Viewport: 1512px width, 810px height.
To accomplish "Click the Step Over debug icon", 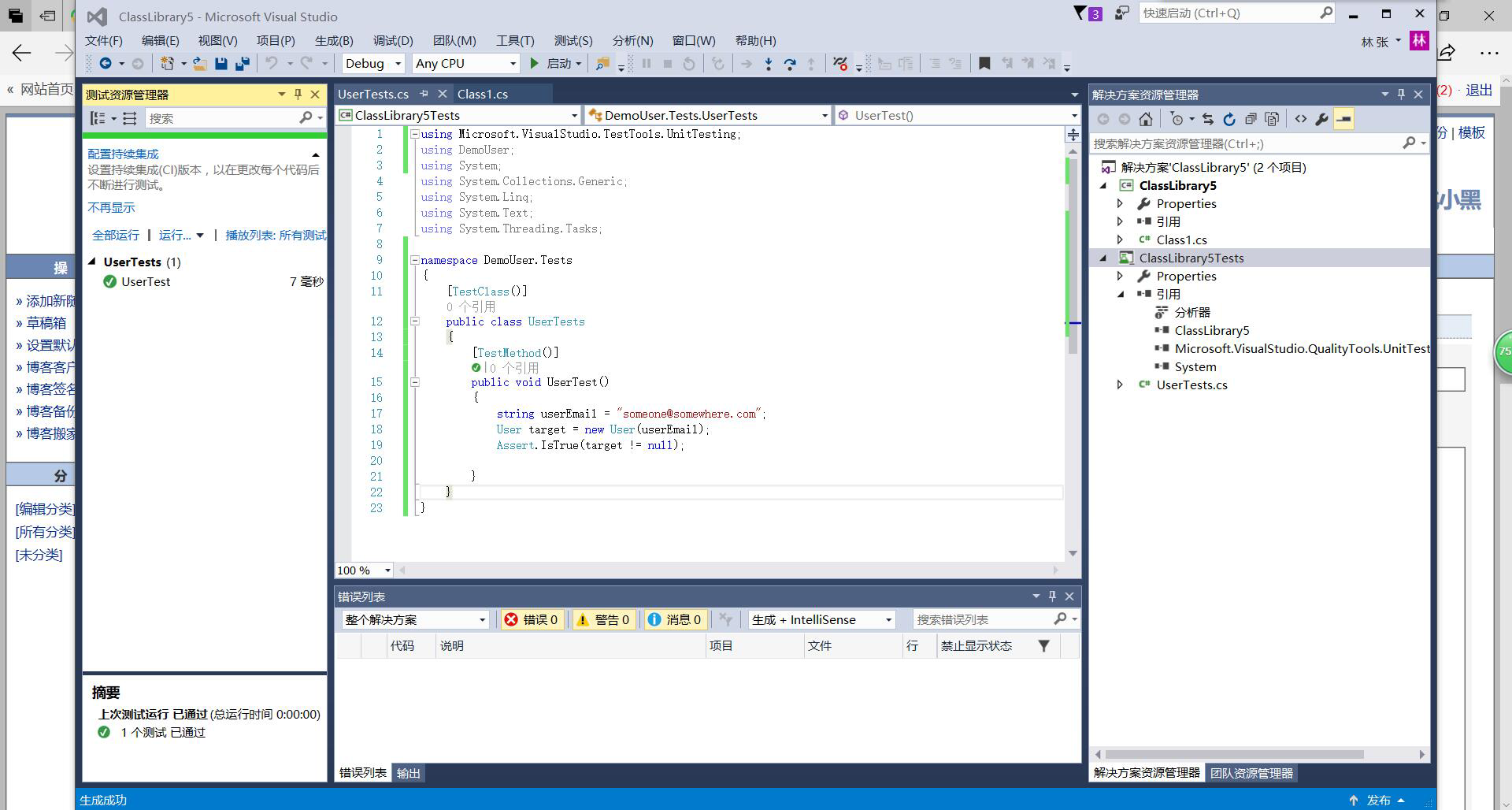I will (790, 64).
